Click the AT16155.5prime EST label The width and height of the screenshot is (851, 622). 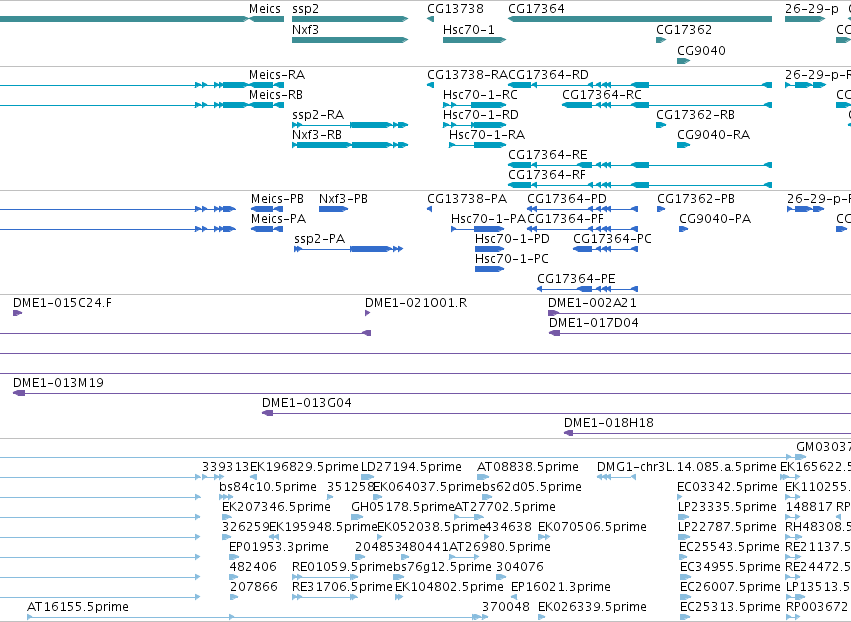(x=78, y=607)
